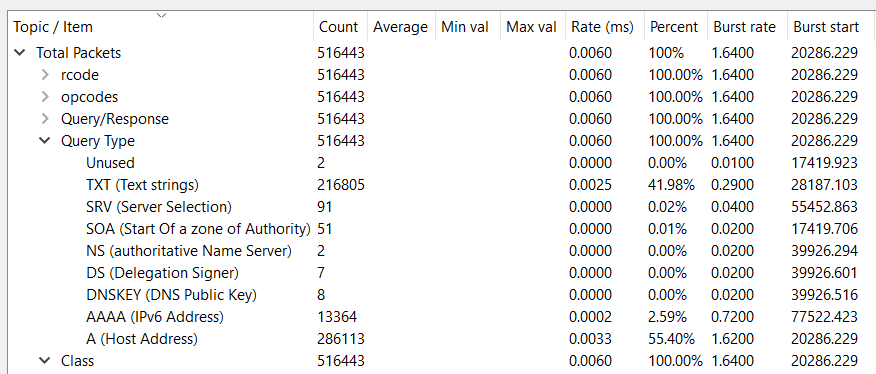Click burst start value 28187.103
The width and height of the screenshot is (876, 374).
[824, 185]
